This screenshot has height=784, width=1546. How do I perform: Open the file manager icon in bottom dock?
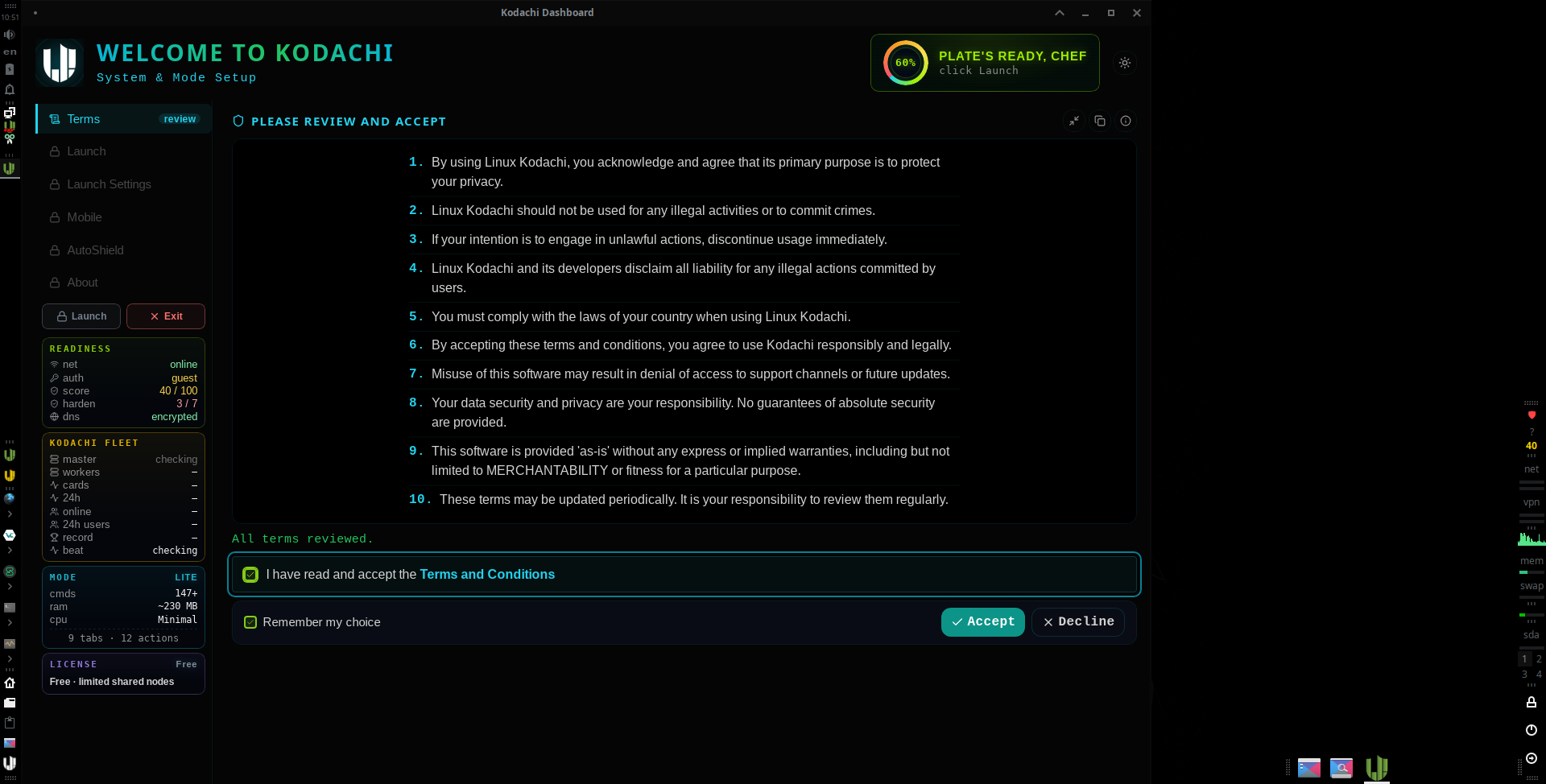coord(1309,769)
